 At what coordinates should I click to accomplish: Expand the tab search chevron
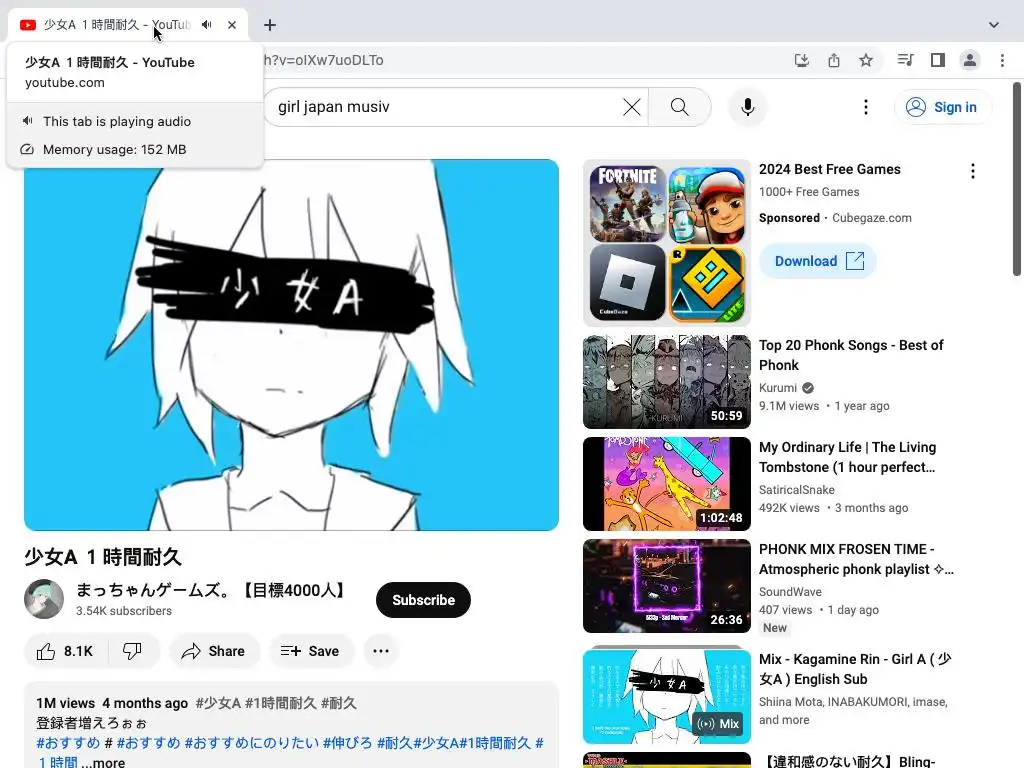[993, 25]
